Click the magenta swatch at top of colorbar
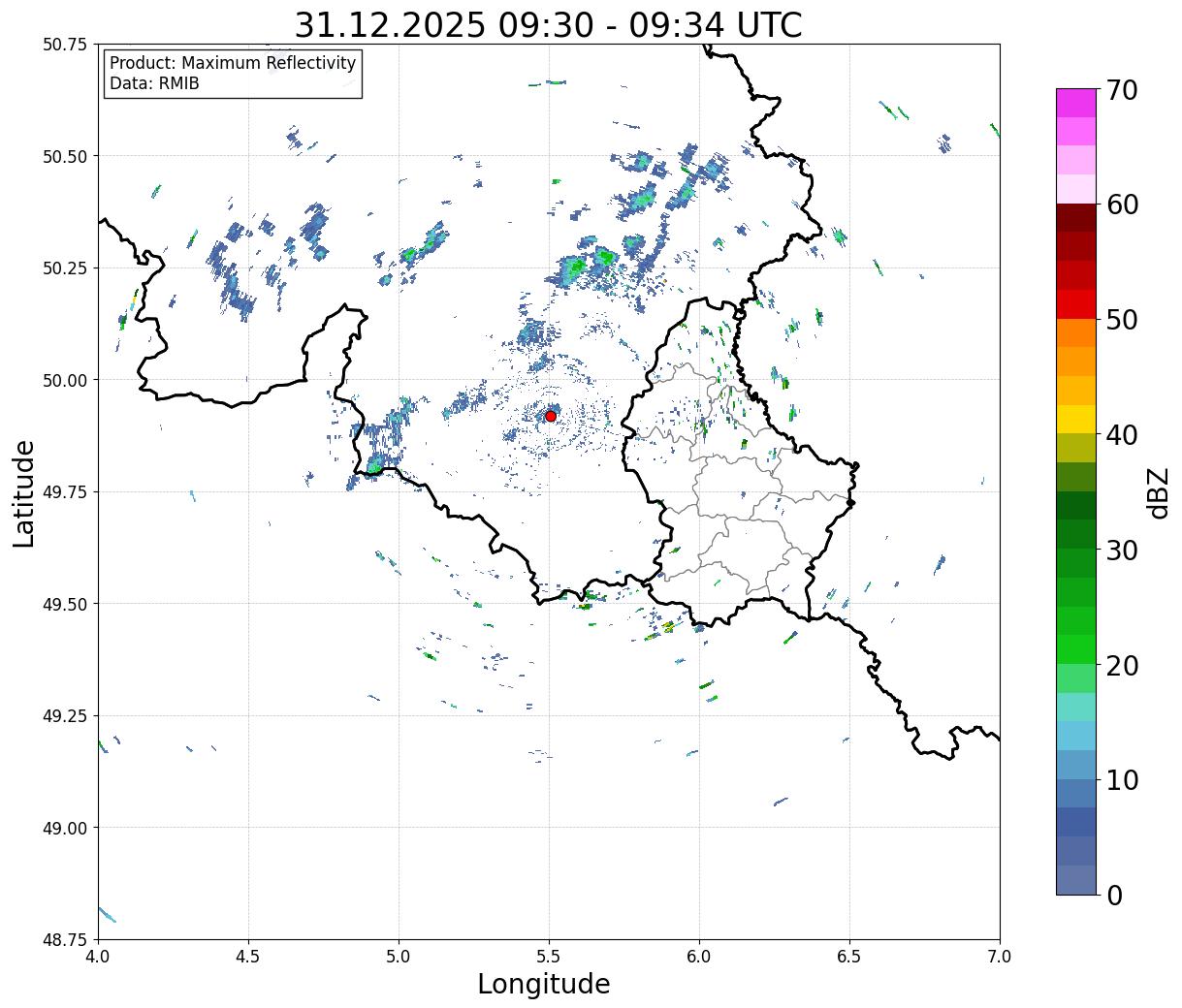This screenshot has width=1182, height=1008. (1076, 103)
